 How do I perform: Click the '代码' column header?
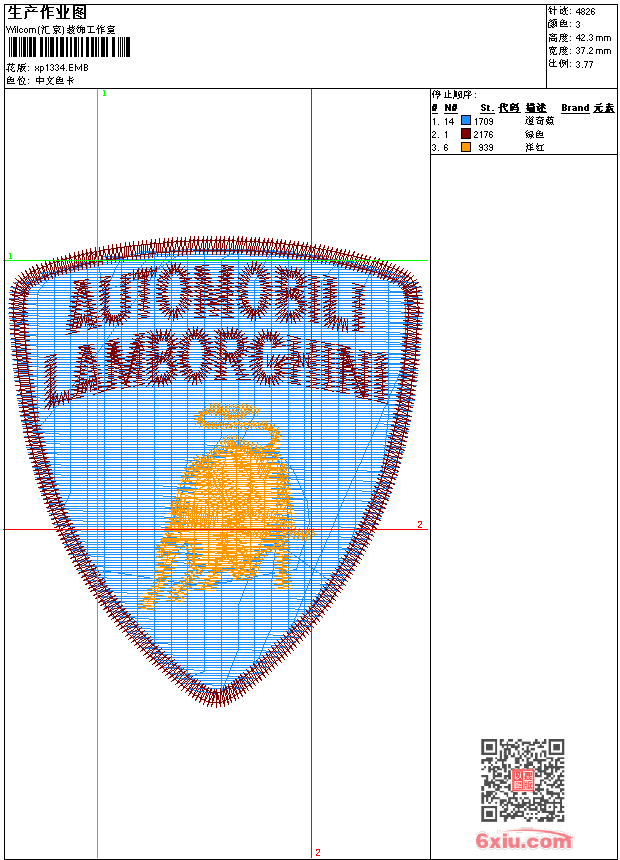(509, 108)
